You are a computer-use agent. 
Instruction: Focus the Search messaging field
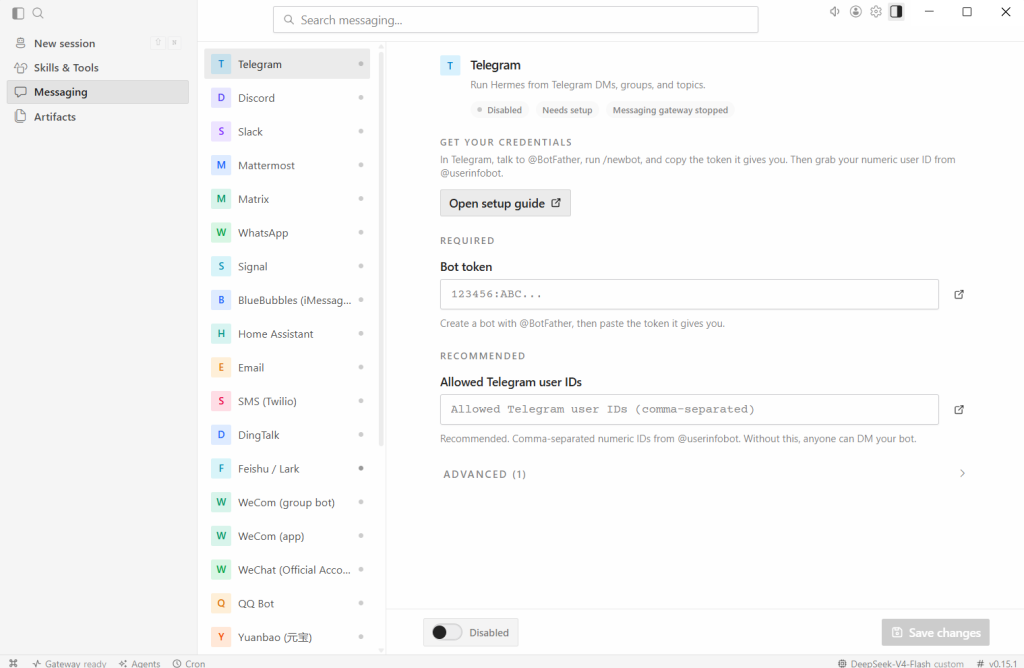pyautogui.click(x=515, y=20)
